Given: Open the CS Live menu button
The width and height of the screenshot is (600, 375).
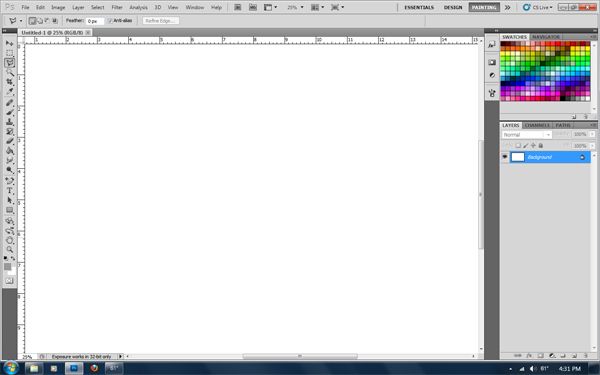Looking at the screenshot, I should [x=538, y=7].
